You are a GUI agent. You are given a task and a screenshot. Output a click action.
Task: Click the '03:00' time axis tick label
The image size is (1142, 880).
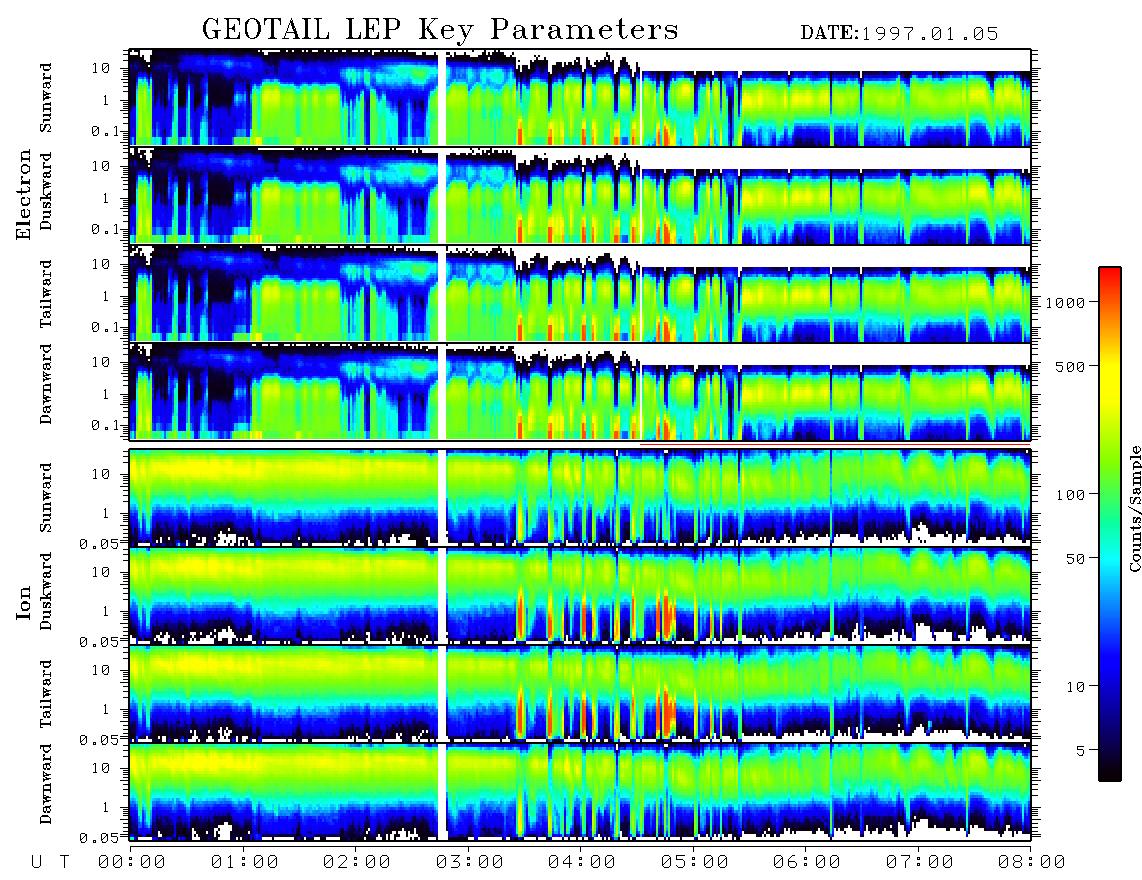pyautogui.click(x=470, y=863)
